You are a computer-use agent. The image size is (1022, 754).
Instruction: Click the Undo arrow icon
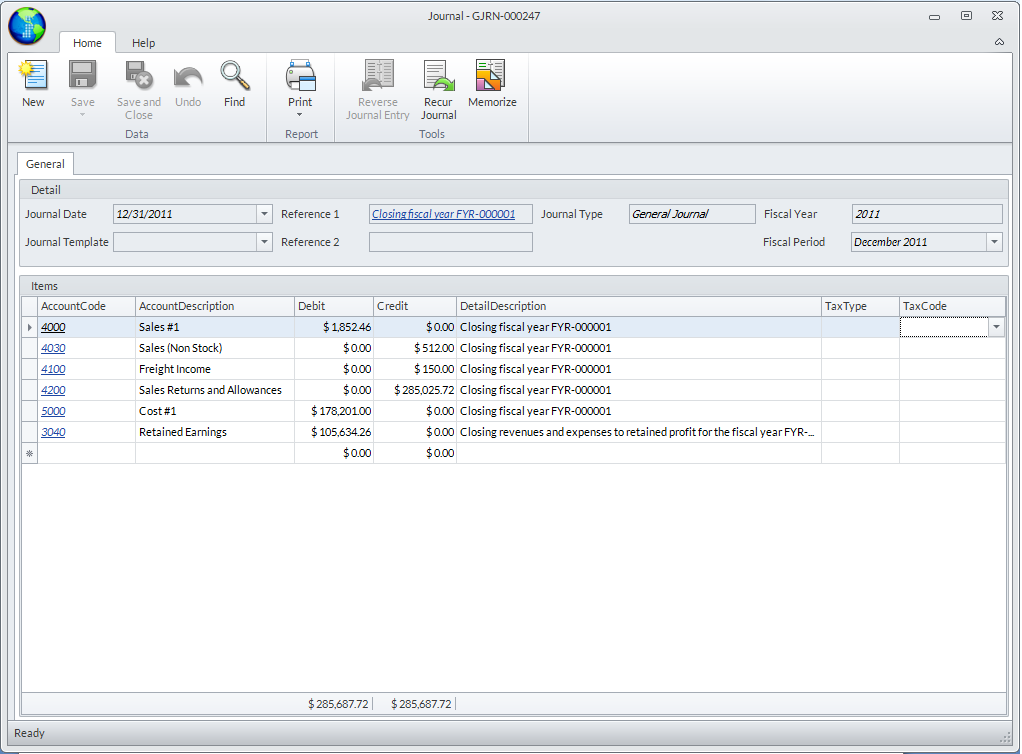tap(188, 76)
